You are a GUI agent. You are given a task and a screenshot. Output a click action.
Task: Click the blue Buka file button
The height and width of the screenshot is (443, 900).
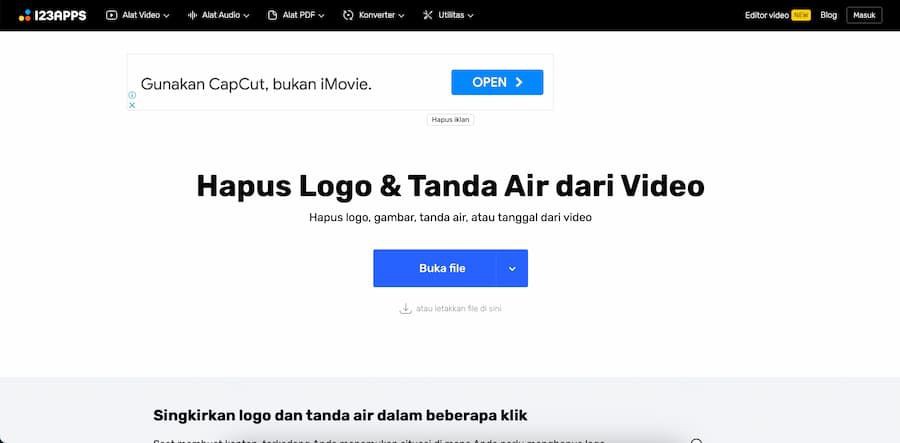coord(434,269)
